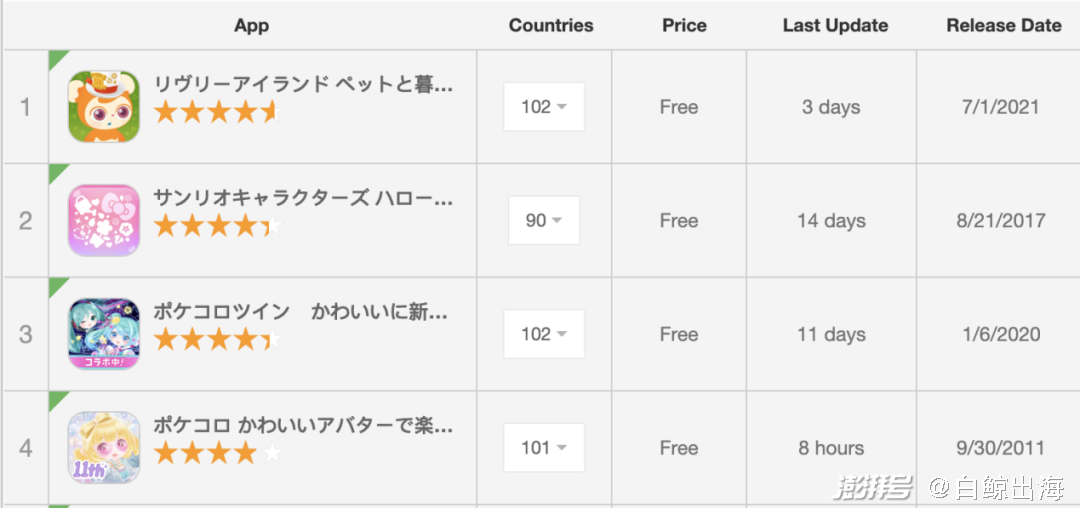The width and height of the screenshot is (1080, 508).
Task: Expand the 102 countries dropdown in row 1
Action: 544,107
